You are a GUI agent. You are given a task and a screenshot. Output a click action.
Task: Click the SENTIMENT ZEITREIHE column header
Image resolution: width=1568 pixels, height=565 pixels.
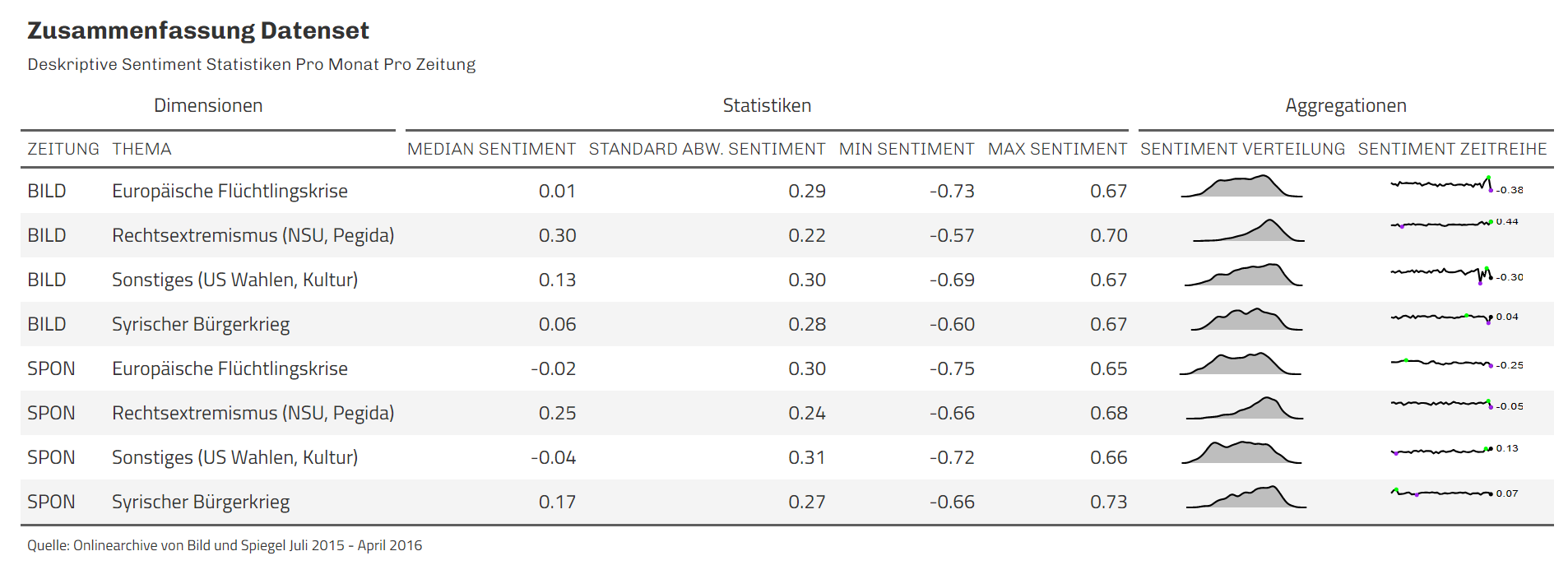coord(1452,149)
